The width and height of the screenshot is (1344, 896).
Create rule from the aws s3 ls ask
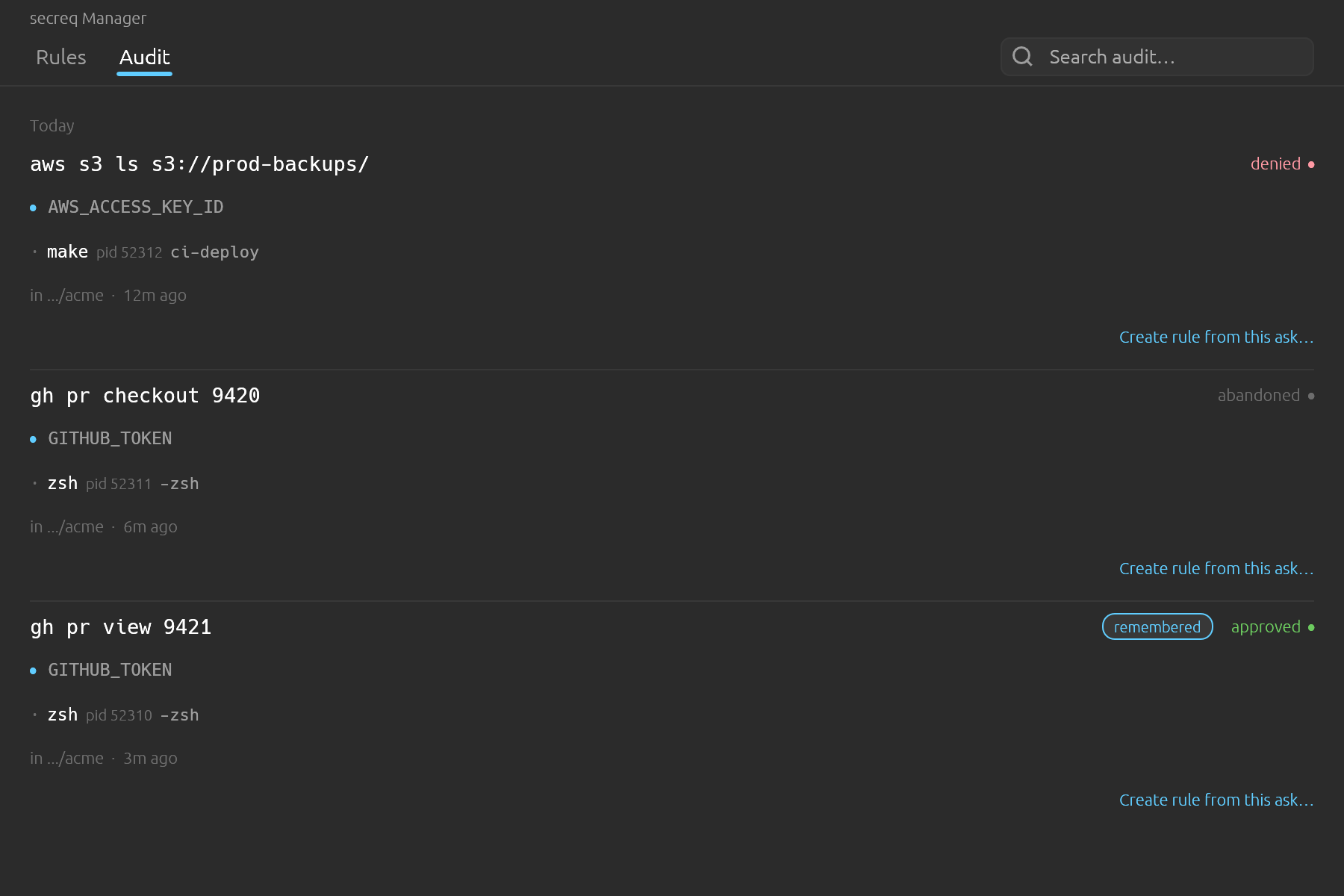(1216, 337)
